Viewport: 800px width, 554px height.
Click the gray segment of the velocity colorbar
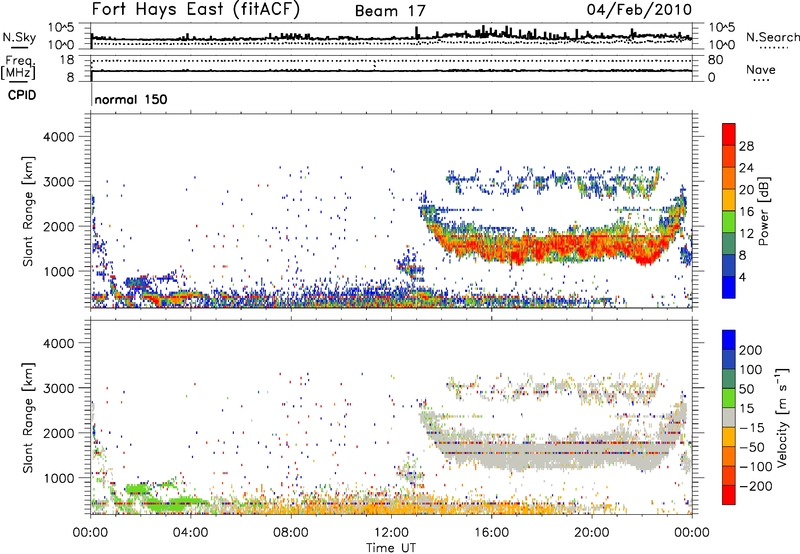pyautogui.click(x=729, y=418)
